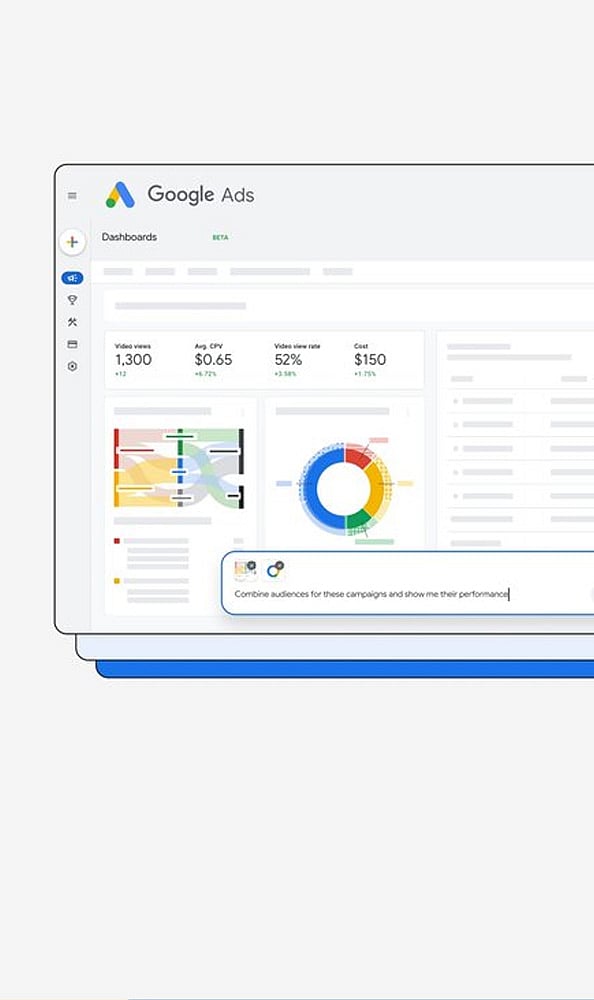Click the green BETA label
This screenshot has width=594, height=1000.
[220, 237]
